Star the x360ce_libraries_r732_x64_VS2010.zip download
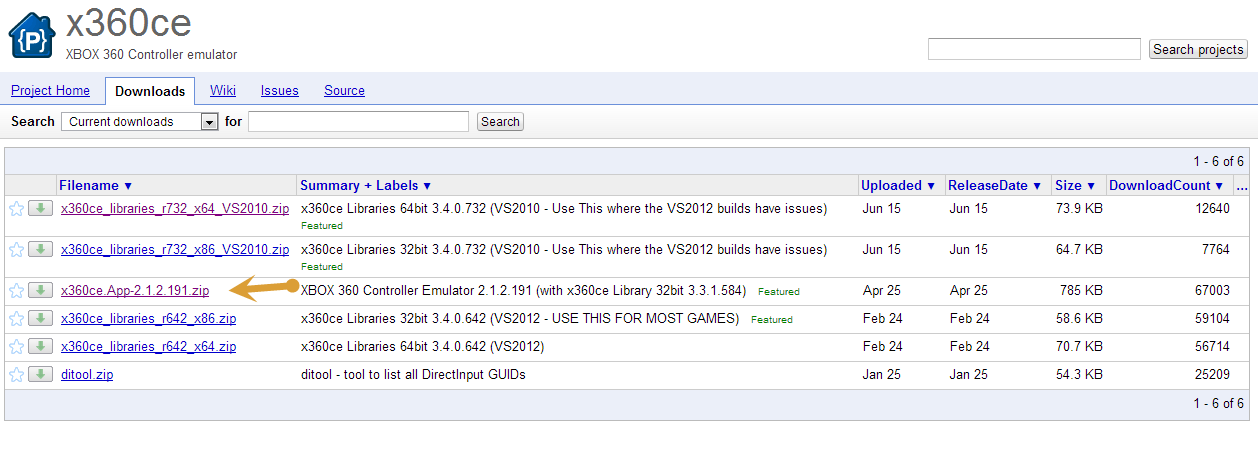Viewport: 1258px width, 464px height. click(x=16, y=209)
